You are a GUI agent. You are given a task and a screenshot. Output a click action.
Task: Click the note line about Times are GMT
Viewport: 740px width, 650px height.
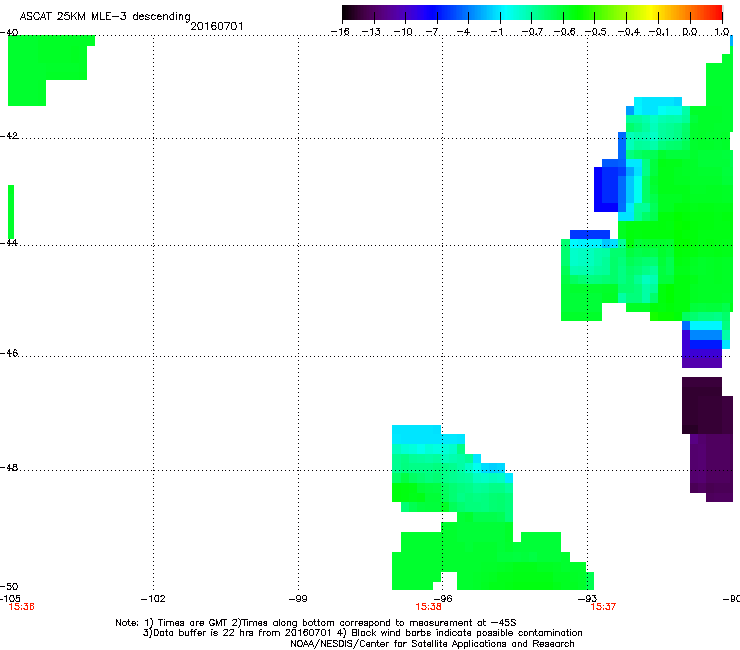(316, 623)
